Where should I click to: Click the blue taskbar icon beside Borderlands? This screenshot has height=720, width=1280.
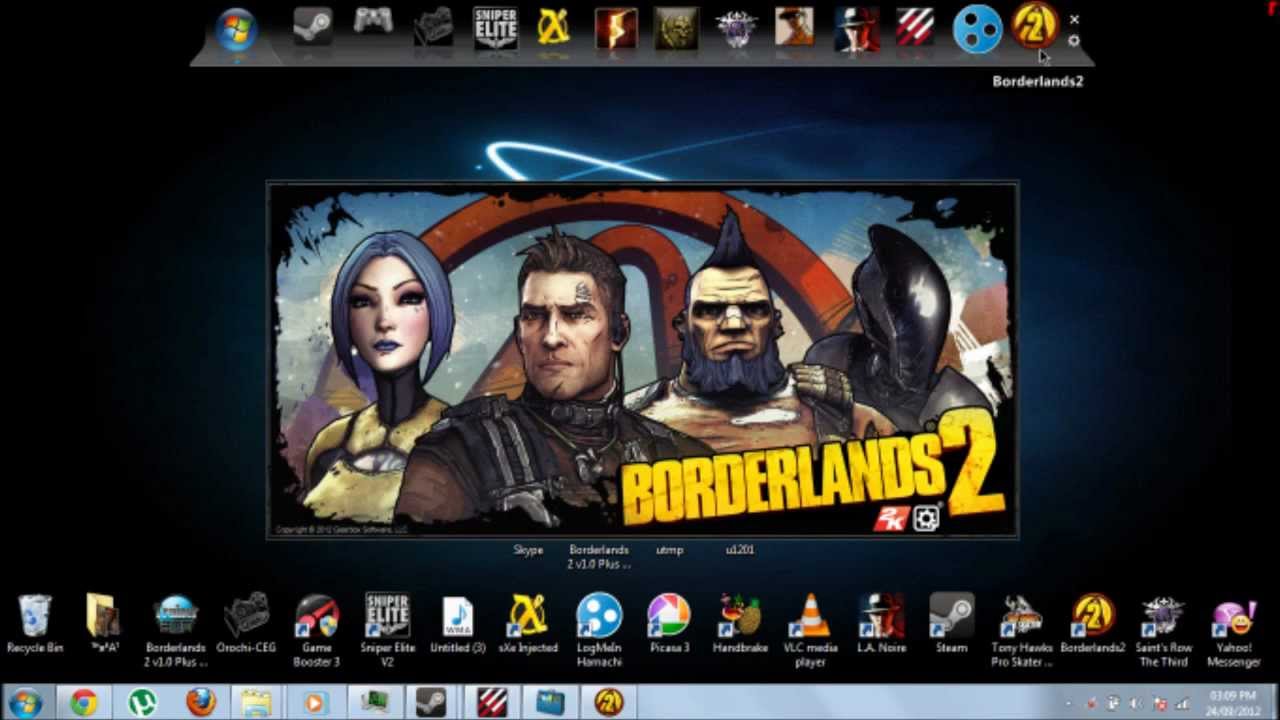[x=550, y=702]
